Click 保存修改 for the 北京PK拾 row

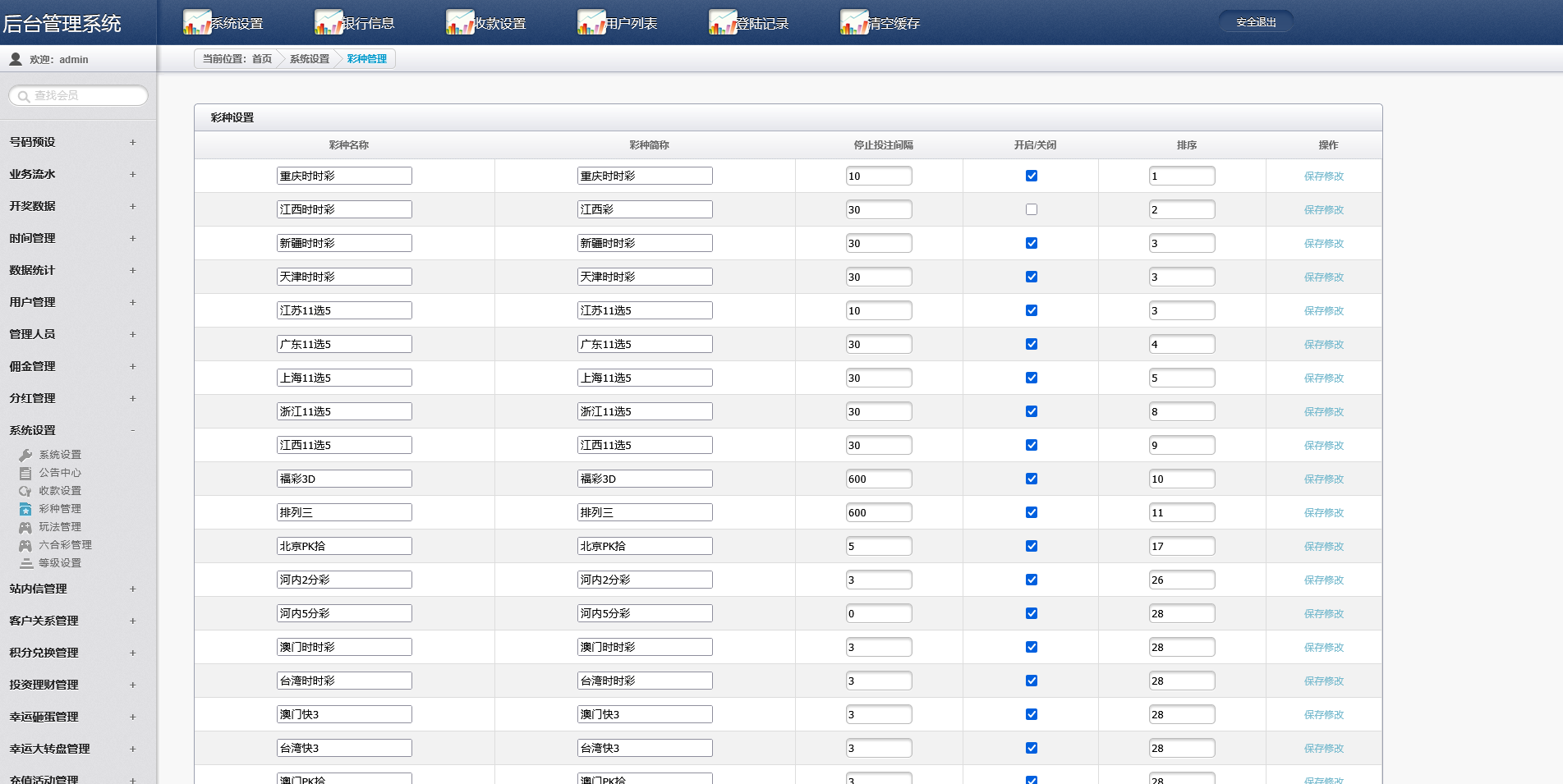pos(1323,546)
